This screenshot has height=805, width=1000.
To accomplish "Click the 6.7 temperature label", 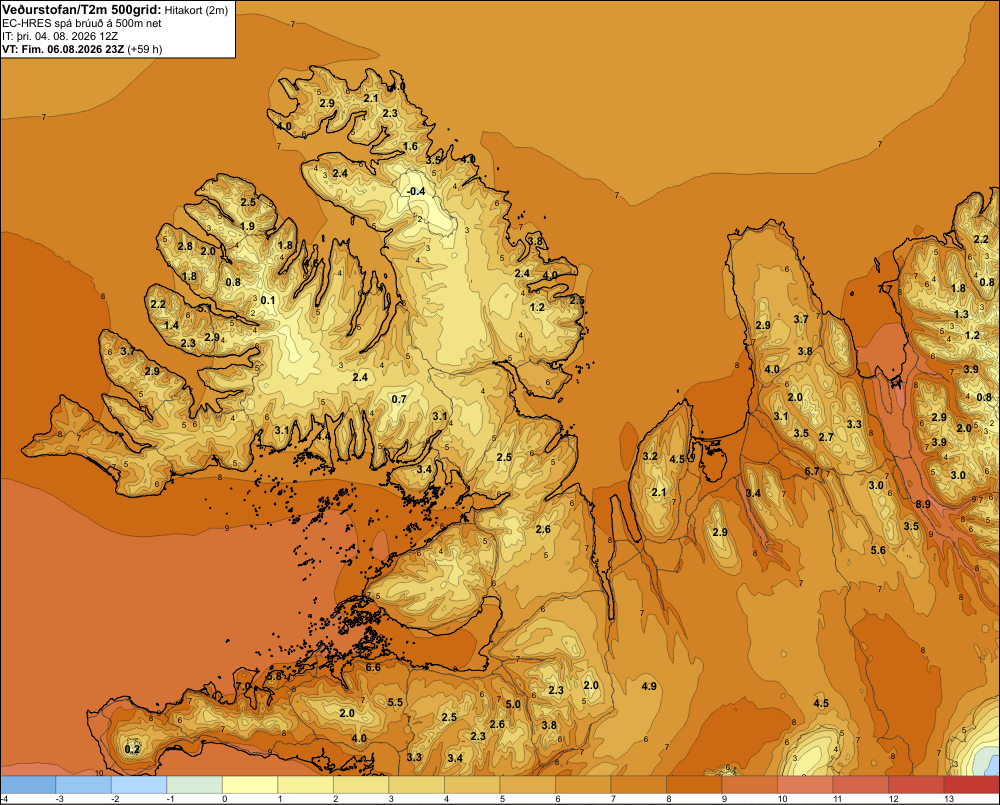I will click(812, 472).
